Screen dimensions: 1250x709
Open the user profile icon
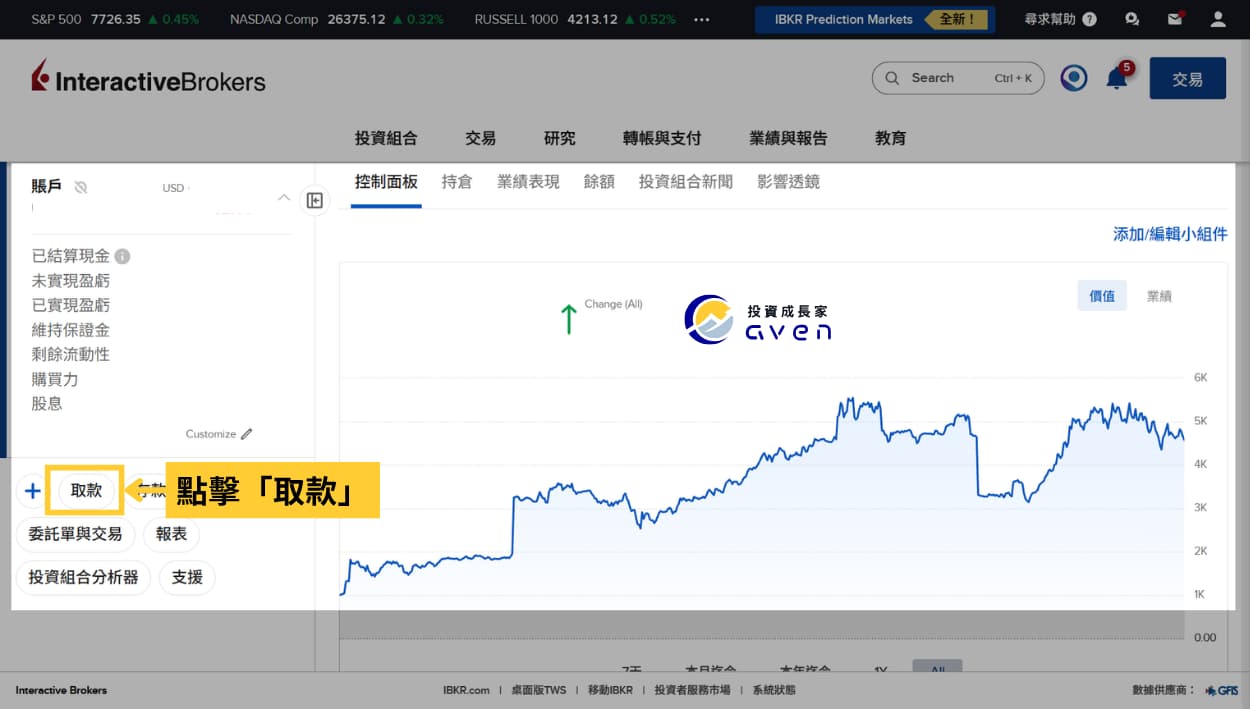click(x=1218, y=19)
